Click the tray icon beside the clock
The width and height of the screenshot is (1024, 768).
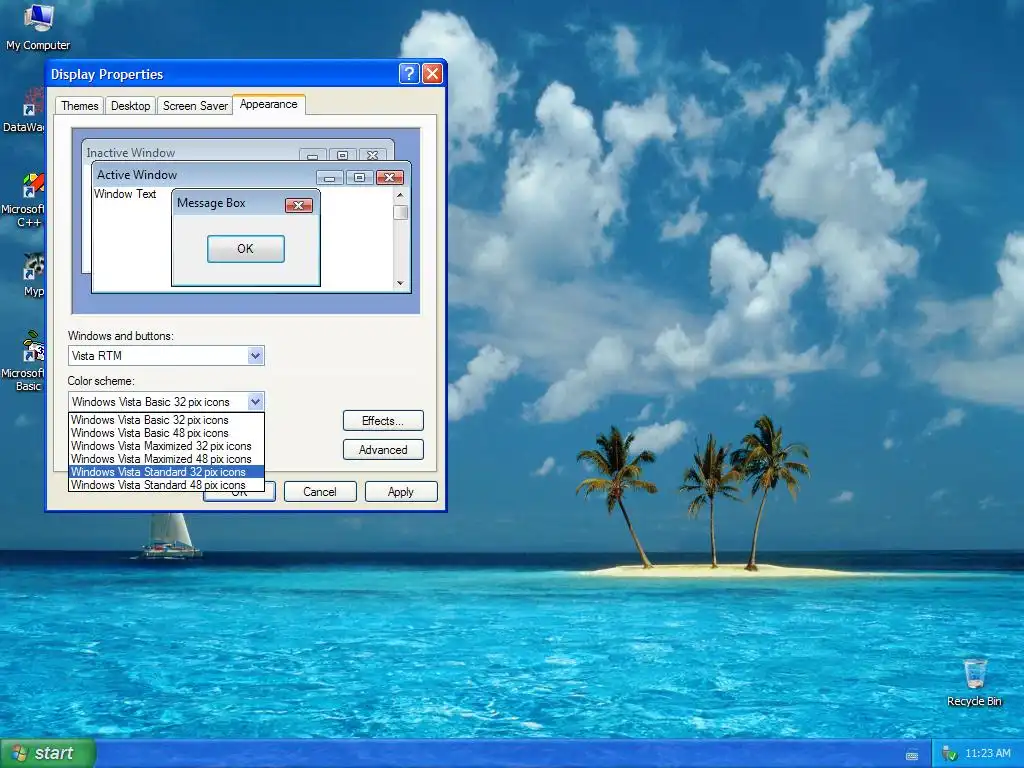950,754
